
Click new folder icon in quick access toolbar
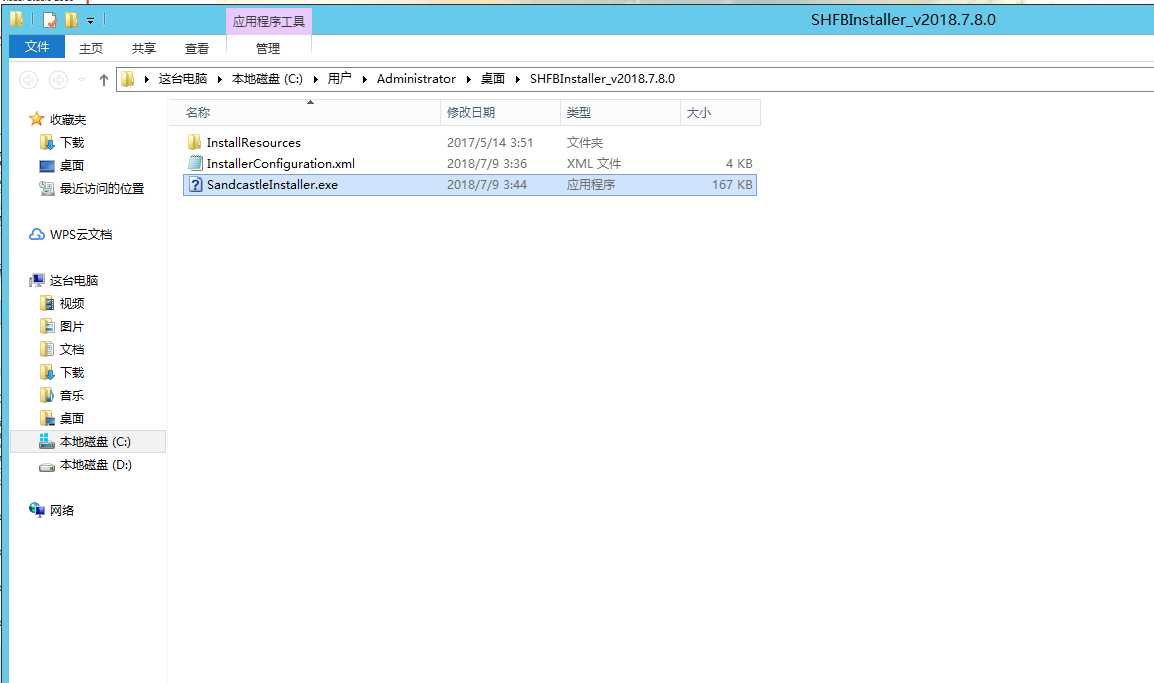pos(71,20)
